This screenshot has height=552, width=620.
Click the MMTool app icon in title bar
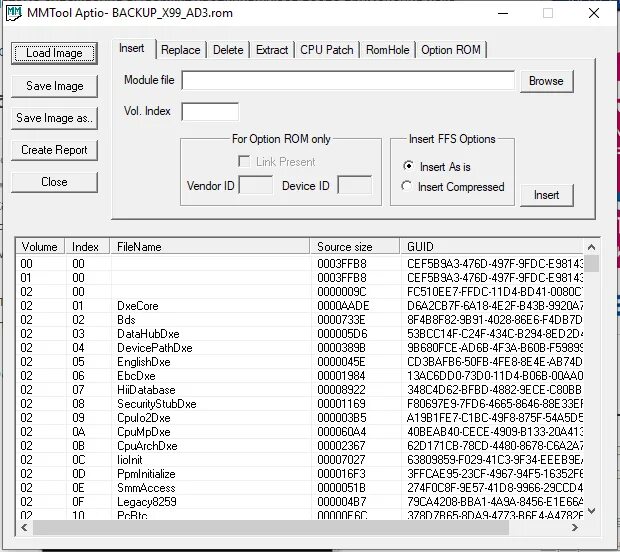14,13
